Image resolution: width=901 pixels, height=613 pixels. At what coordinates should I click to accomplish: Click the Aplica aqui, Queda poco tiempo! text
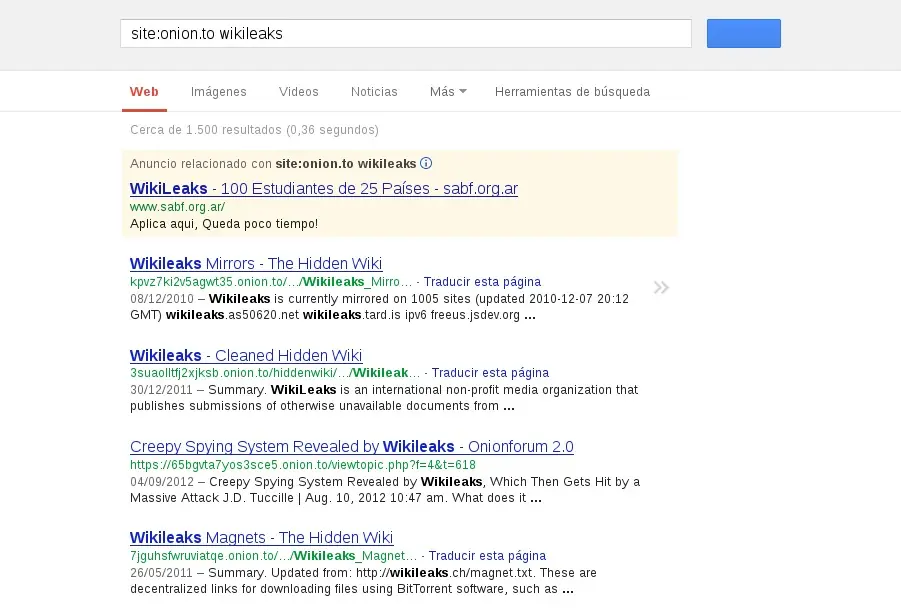(x=224, y=224)
